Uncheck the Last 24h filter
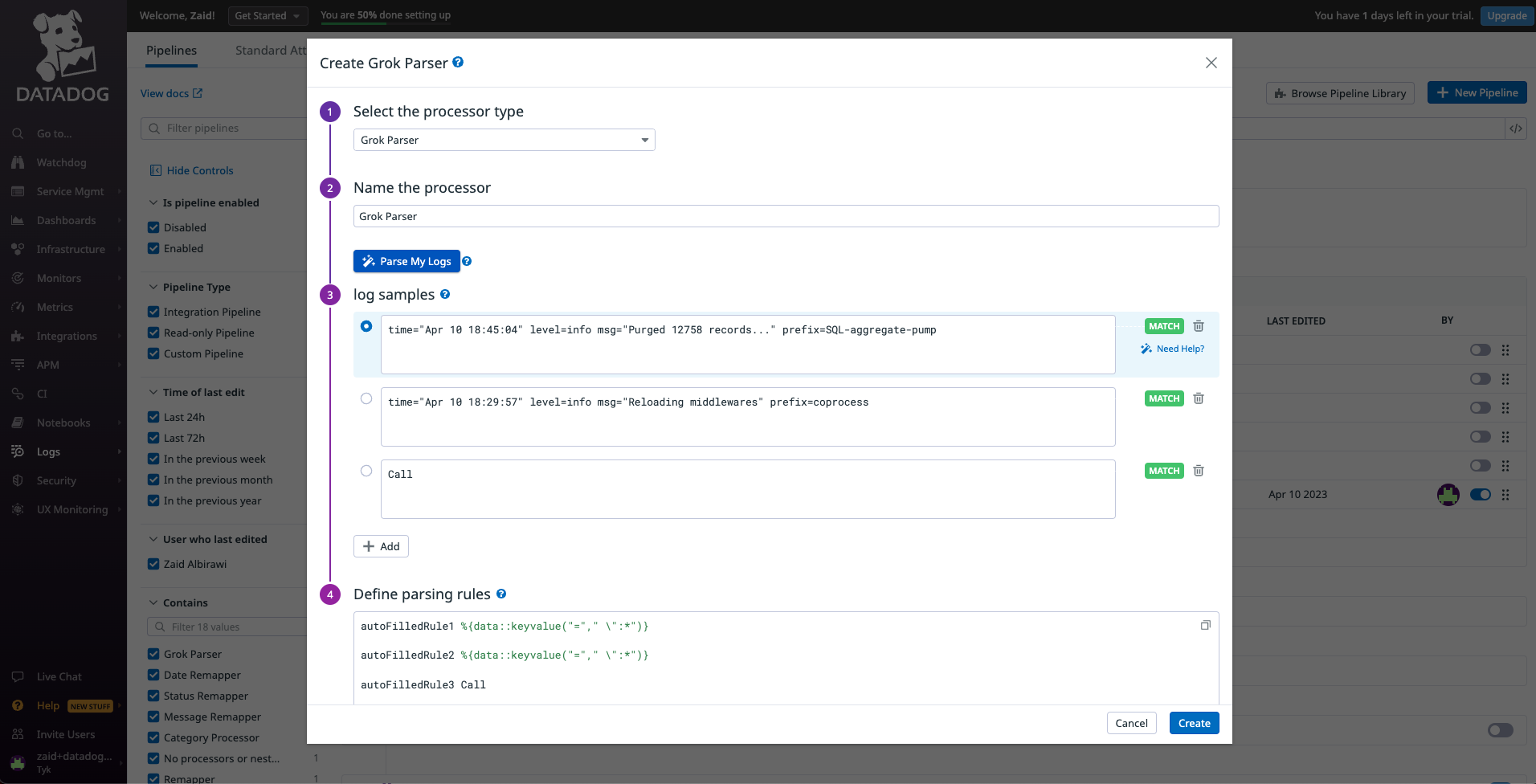This screenshot has width=1536, height=784. (x=153, y=417)
